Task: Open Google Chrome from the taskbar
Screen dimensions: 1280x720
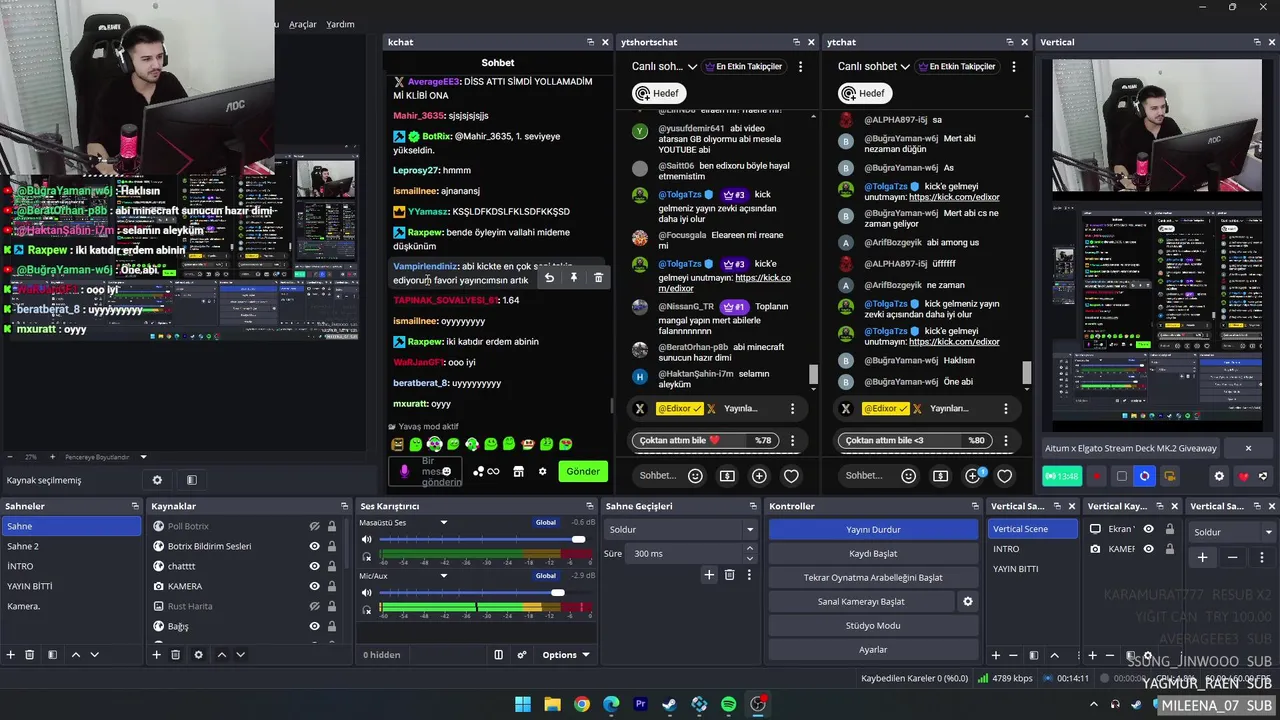Action: (x=582, y=704)
